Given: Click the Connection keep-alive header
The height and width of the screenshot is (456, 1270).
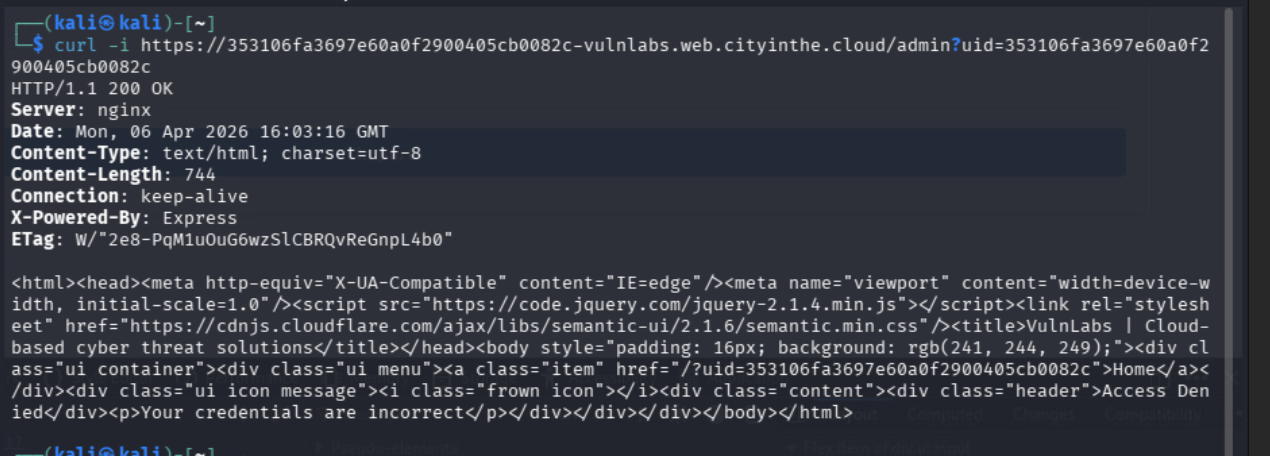Looking at the screenshot, I should [x=129, y=196].
